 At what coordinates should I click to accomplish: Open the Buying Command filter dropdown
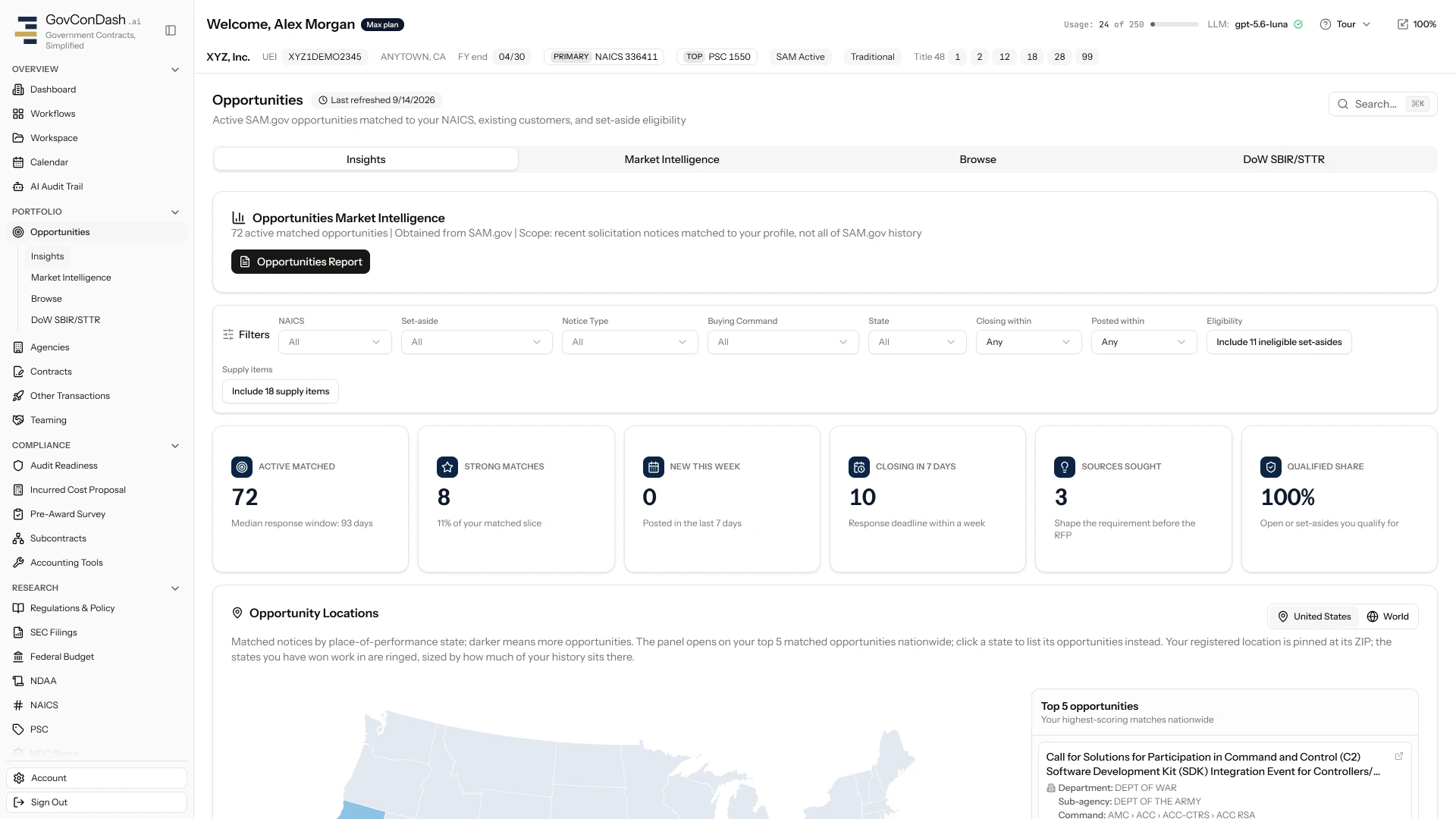(783, 342)
